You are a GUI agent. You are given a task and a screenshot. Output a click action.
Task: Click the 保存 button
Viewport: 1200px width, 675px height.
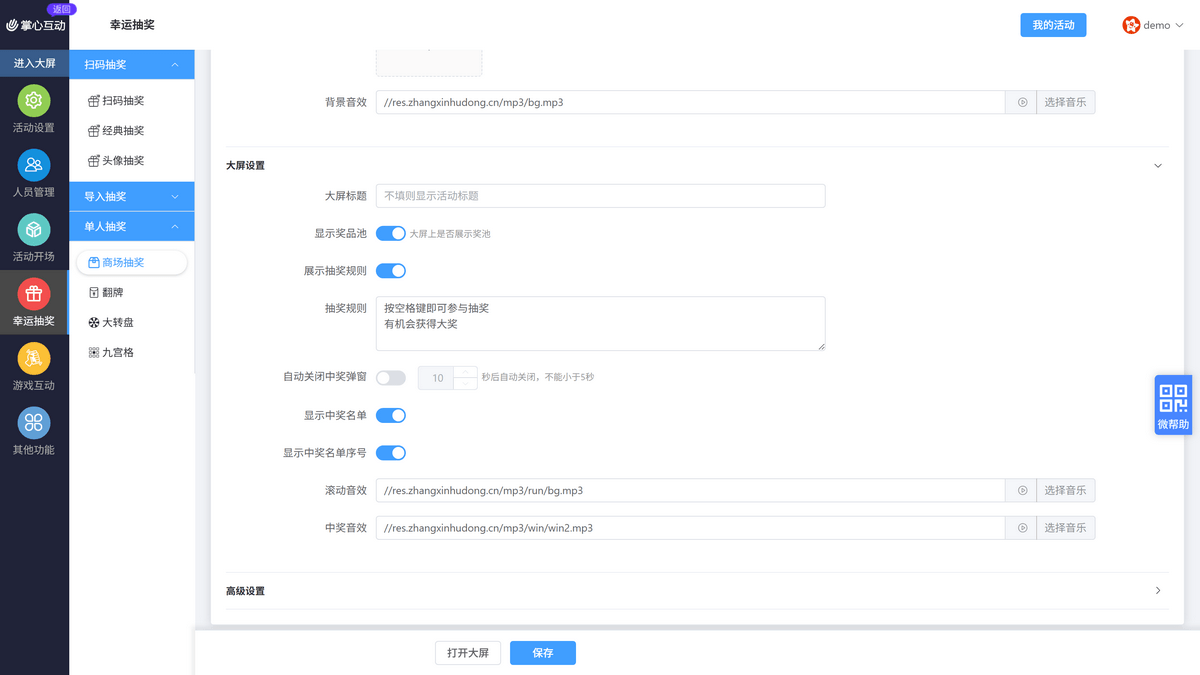543,653
